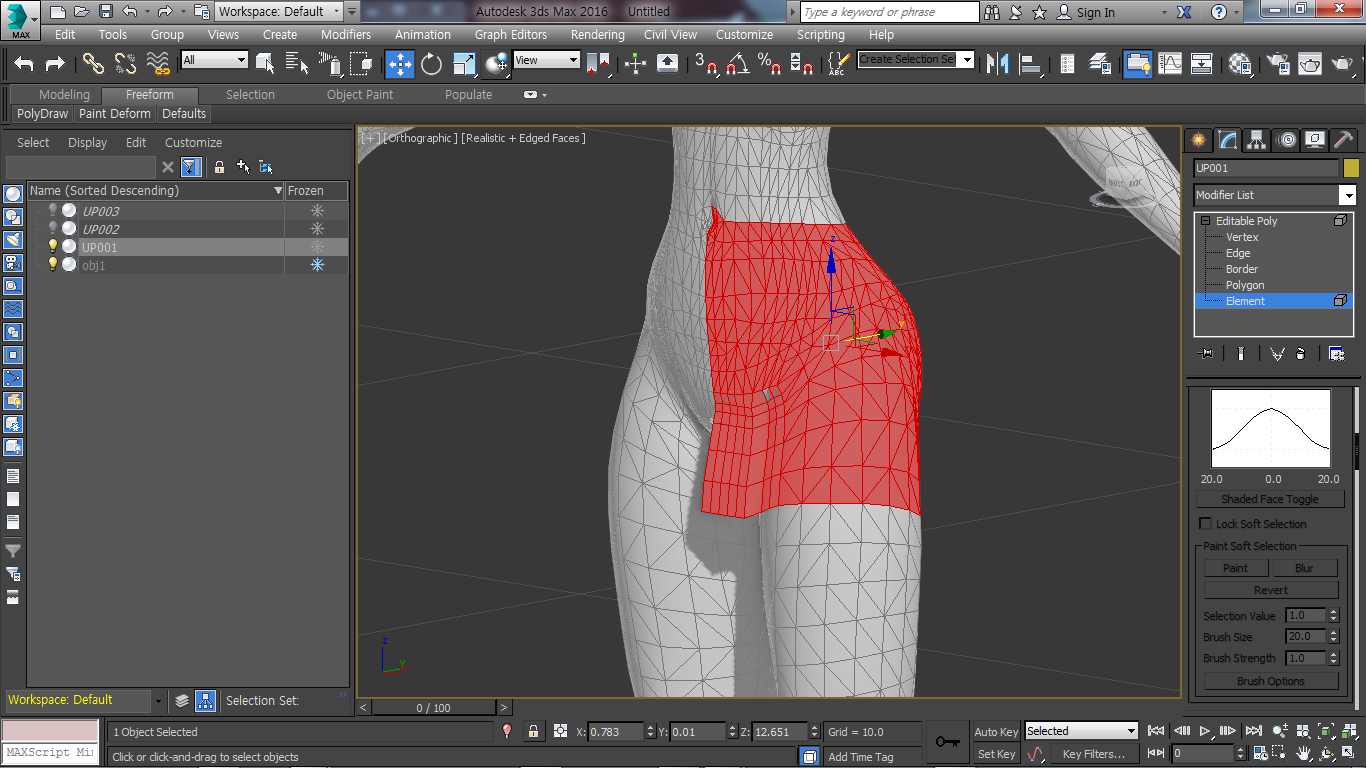The height and width of the screenshot is (768, 1366).
Task: Click the Shaded Face Toggle button
Action: coord(1269,499)
